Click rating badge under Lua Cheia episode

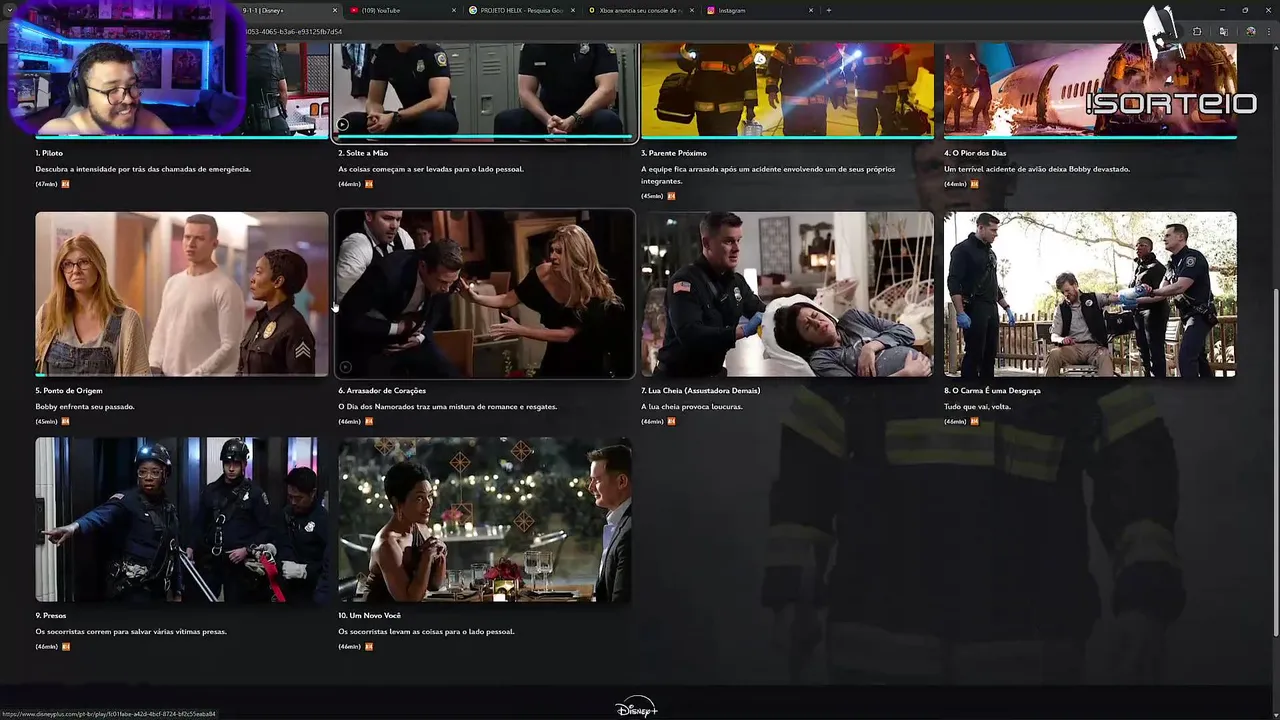(x=671, y=422)
